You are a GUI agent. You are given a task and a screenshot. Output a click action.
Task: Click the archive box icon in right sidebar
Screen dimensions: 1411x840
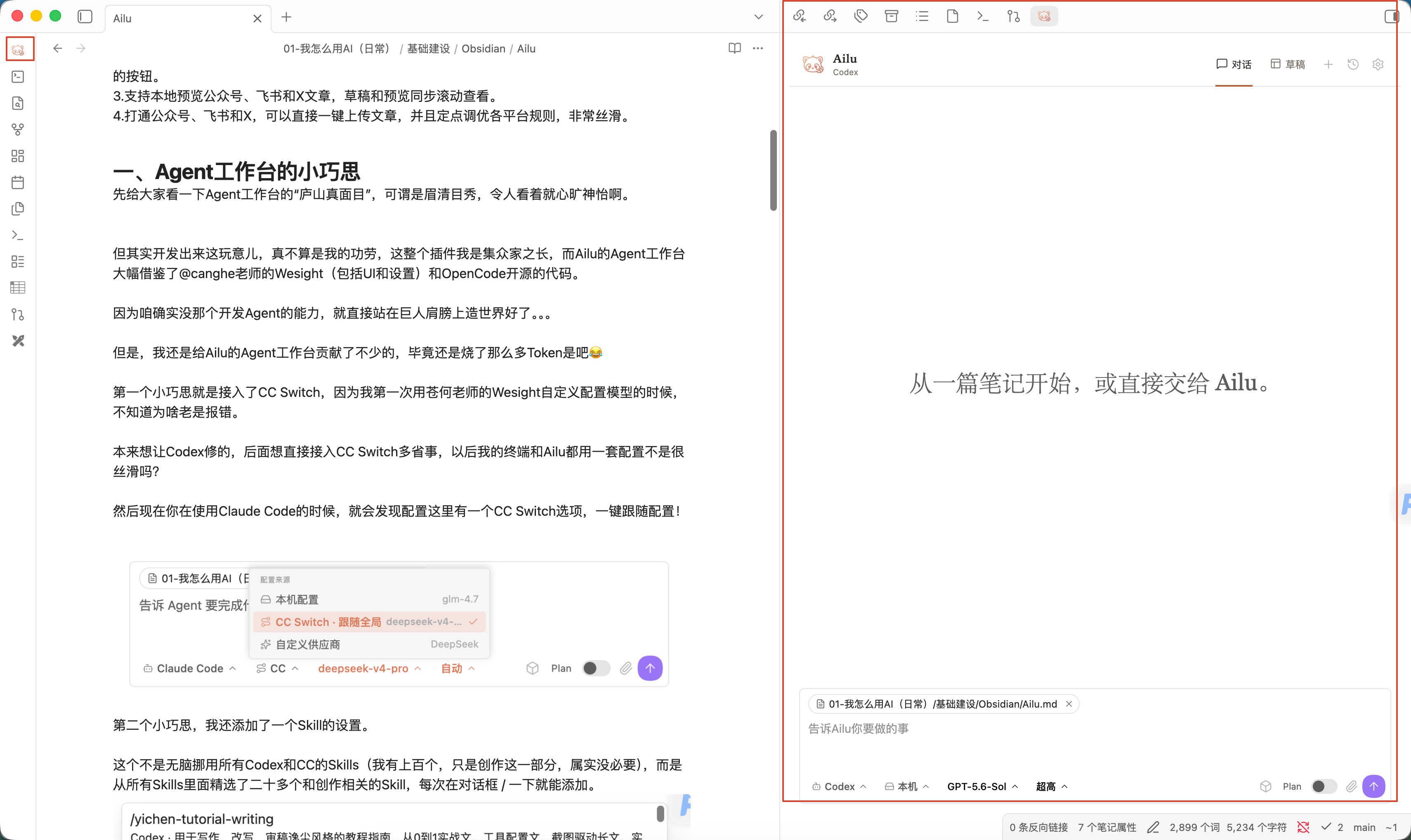(x=892, y=16)
